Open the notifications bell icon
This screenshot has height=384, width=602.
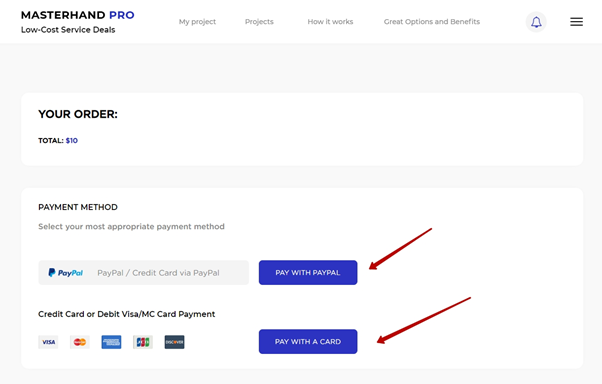536,22
